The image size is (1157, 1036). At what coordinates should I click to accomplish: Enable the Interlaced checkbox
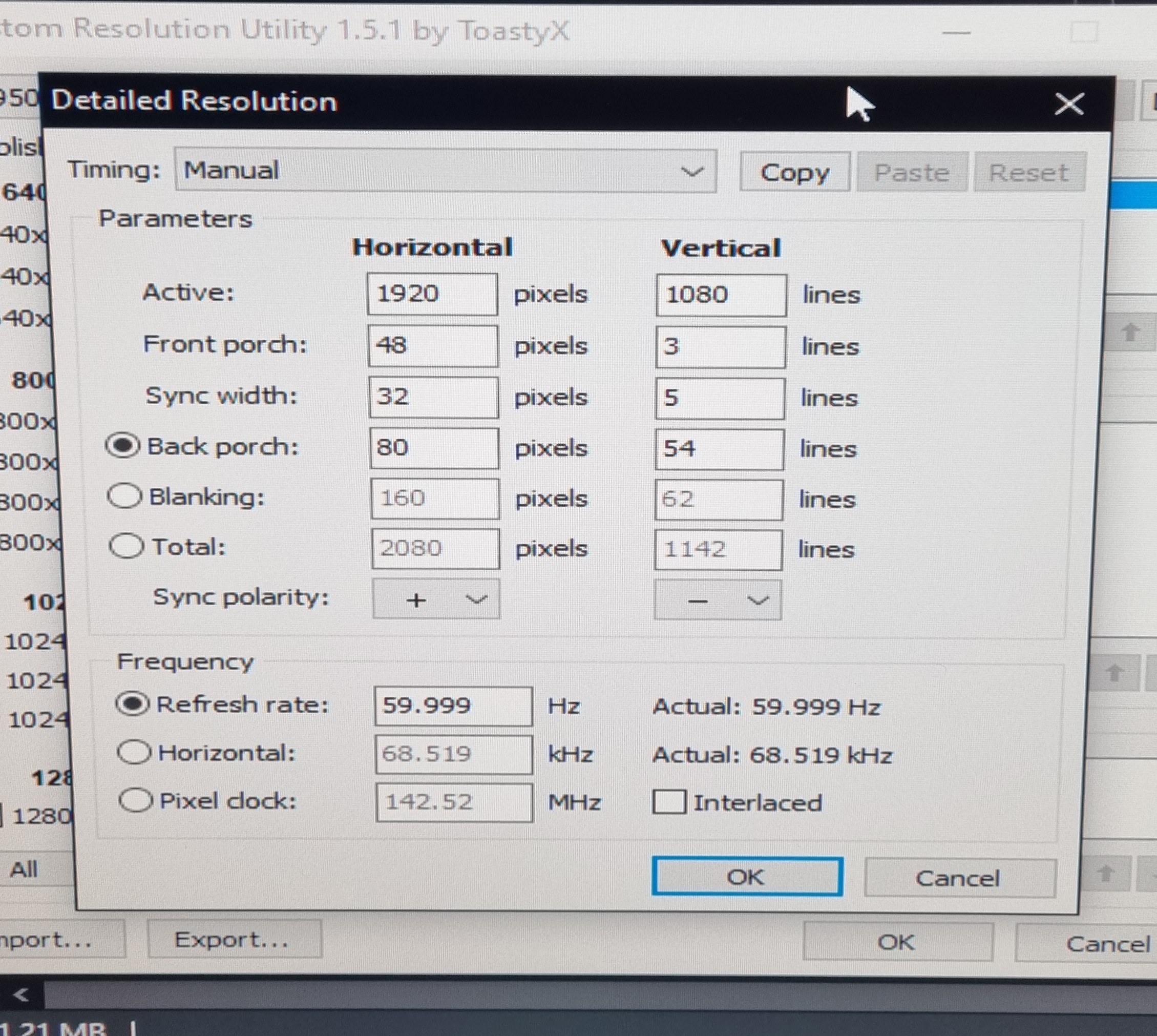pos(669,802)
